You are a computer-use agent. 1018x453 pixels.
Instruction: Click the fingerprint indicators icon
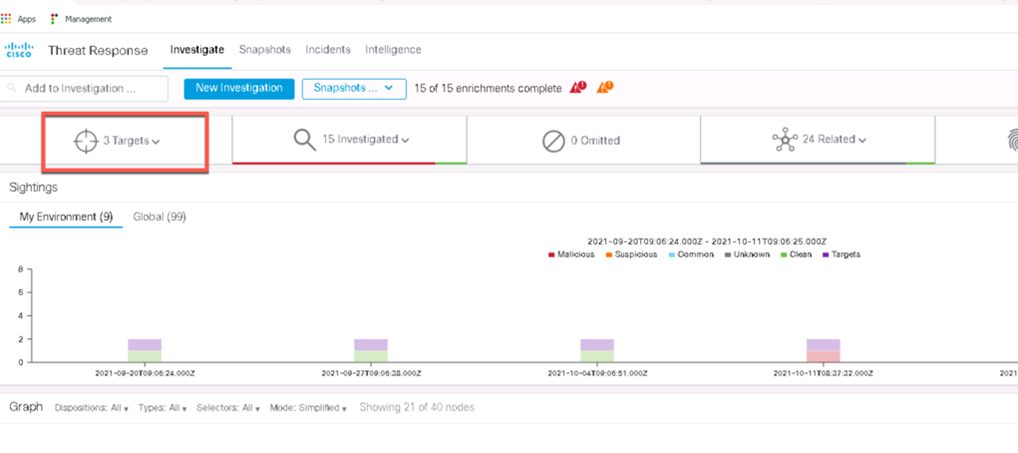pyautogui.click(x=1012, y=140)
